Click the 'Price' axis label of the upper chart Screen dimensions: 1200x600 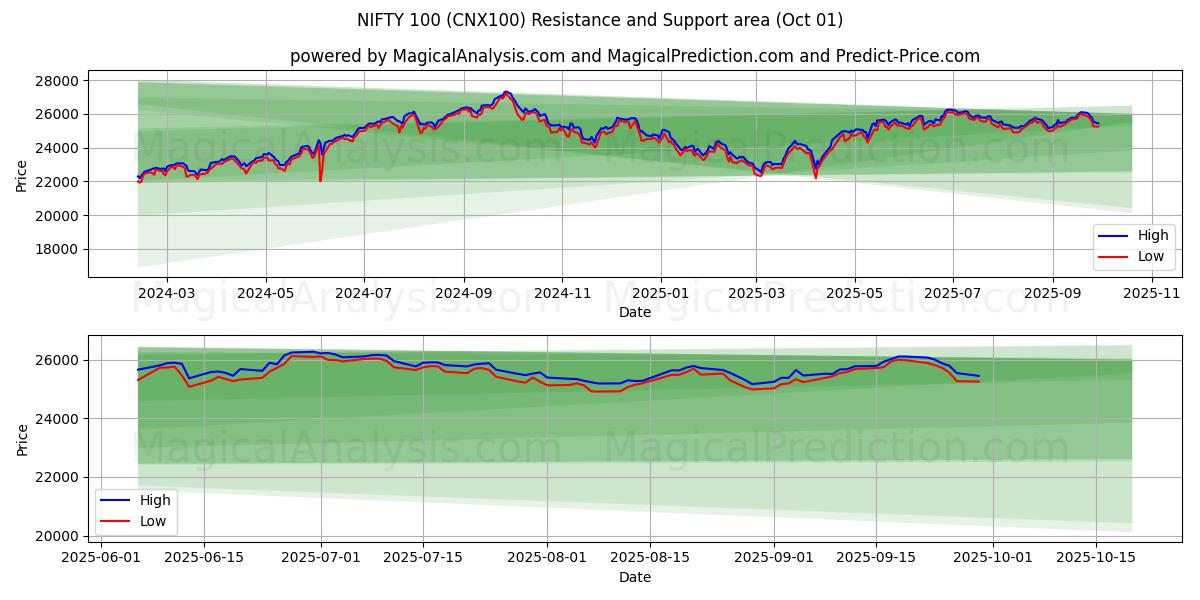point(22,174)
